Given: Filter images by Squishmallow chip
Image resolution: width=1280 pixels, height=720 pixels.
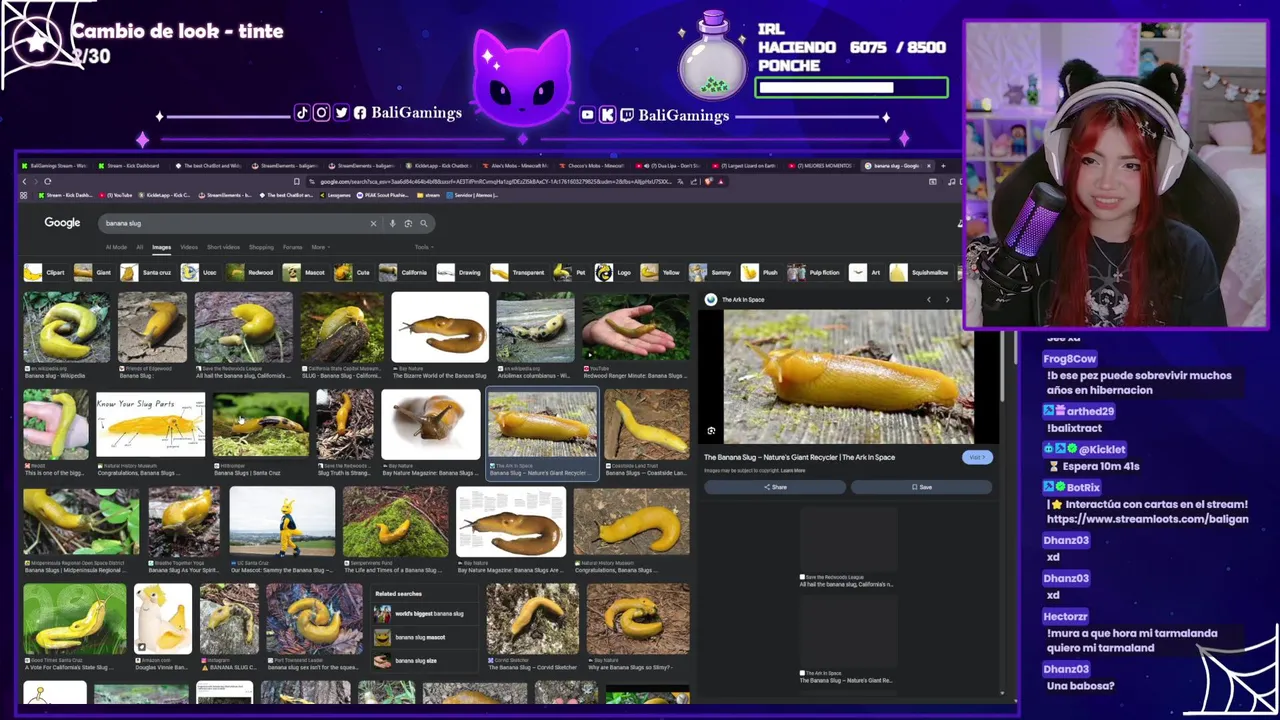Looking at the screenshot, I should [x=919, y=272].
